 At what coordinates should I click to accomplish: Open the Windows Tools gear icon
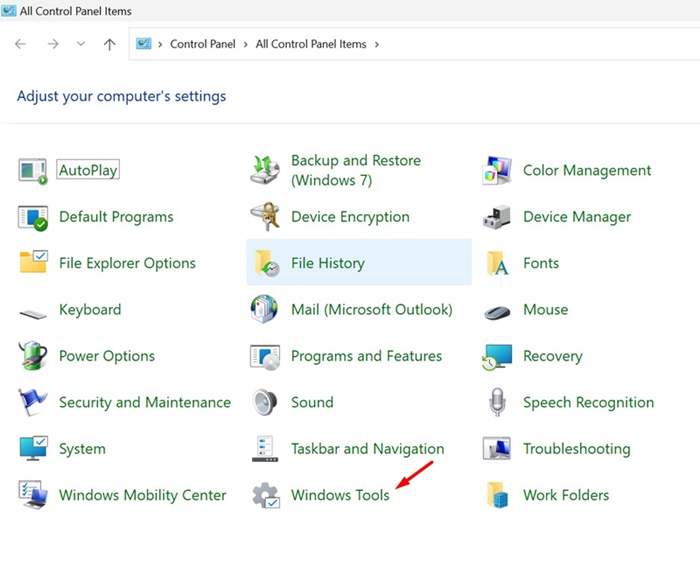click(x=265, y=495)
